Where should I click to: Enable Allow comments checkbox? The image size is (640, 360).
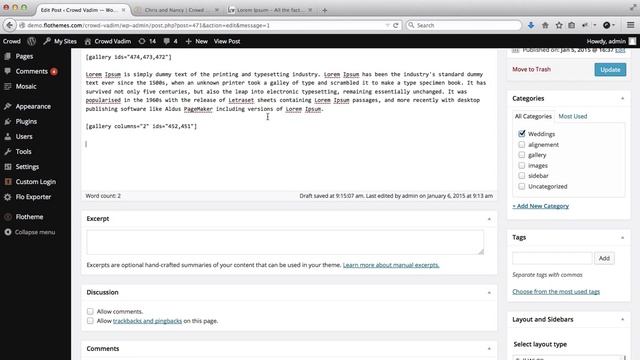coord(90,311)
